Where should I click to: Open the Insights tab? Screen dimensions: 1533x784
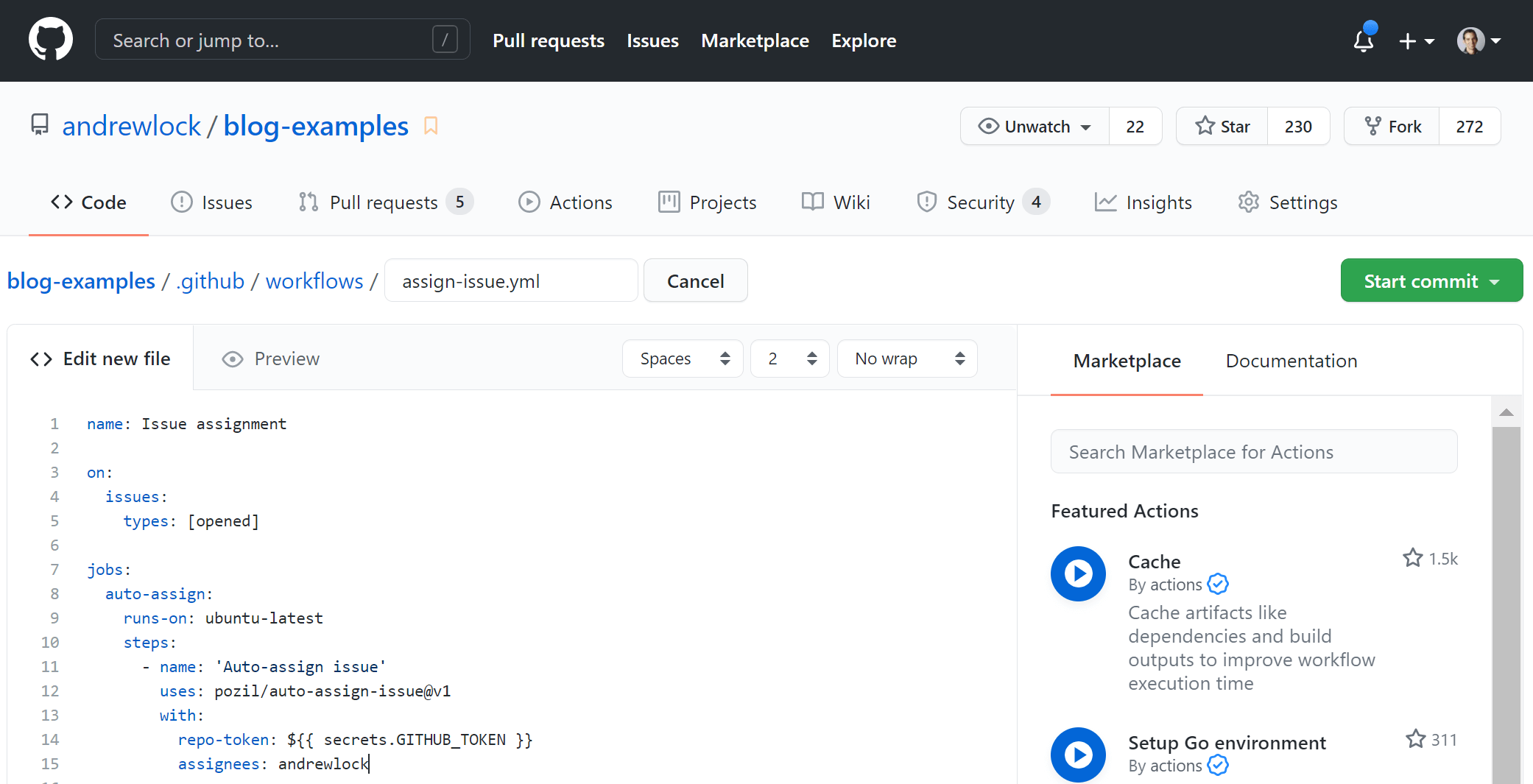[1143, 202]
